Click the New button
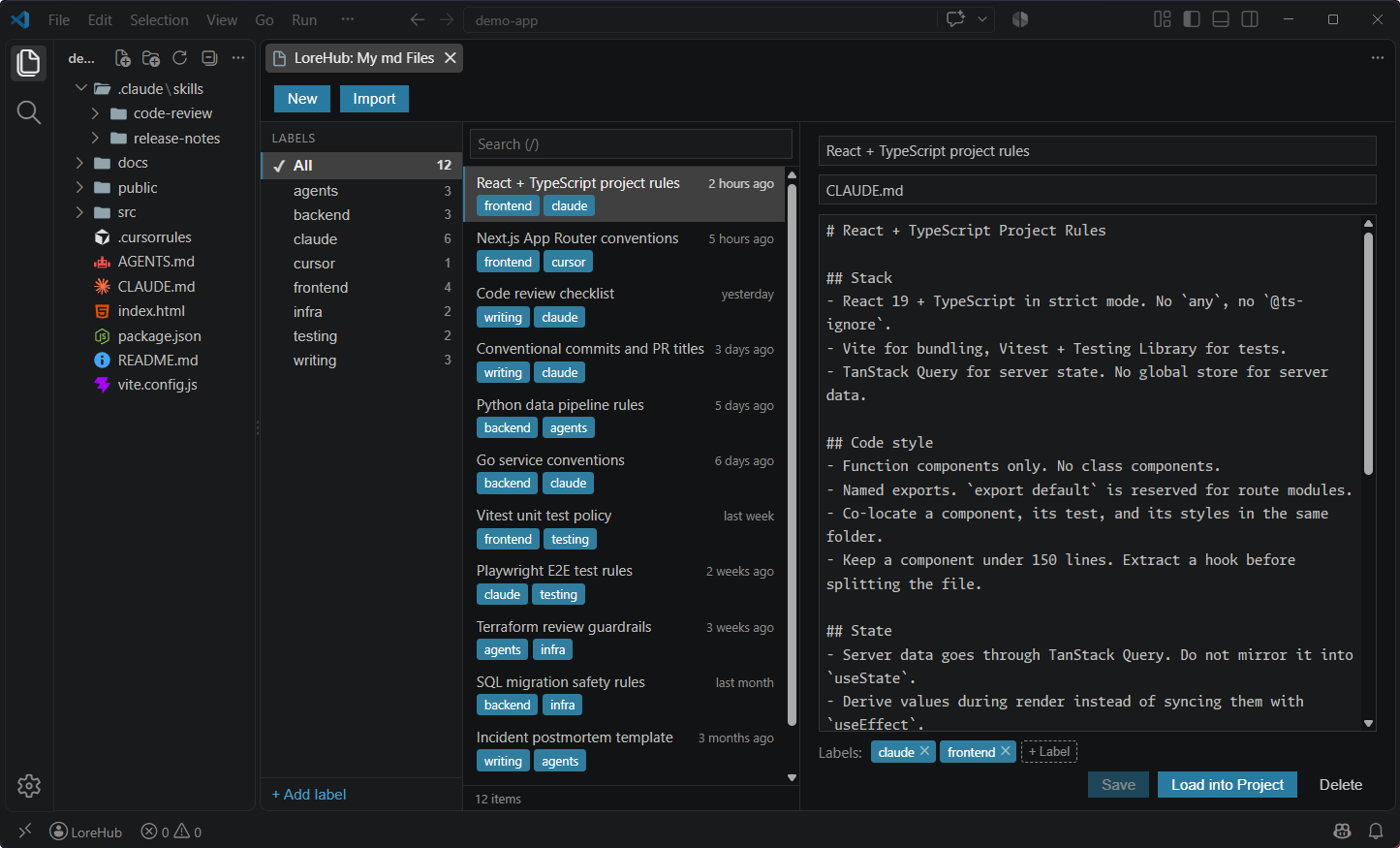 (302, 99)
